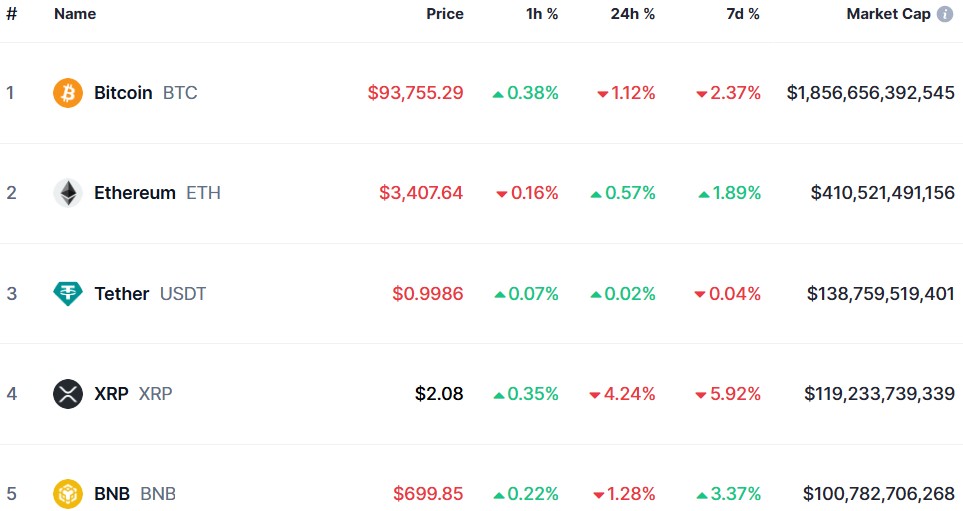
Task: Open the Bitcoin name link
Action: (123, 93)
